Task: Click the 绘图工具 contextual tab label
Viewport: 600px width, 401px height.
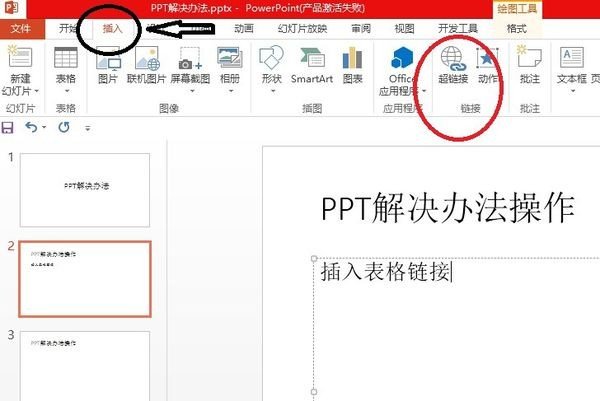Action: coord(517,9)
